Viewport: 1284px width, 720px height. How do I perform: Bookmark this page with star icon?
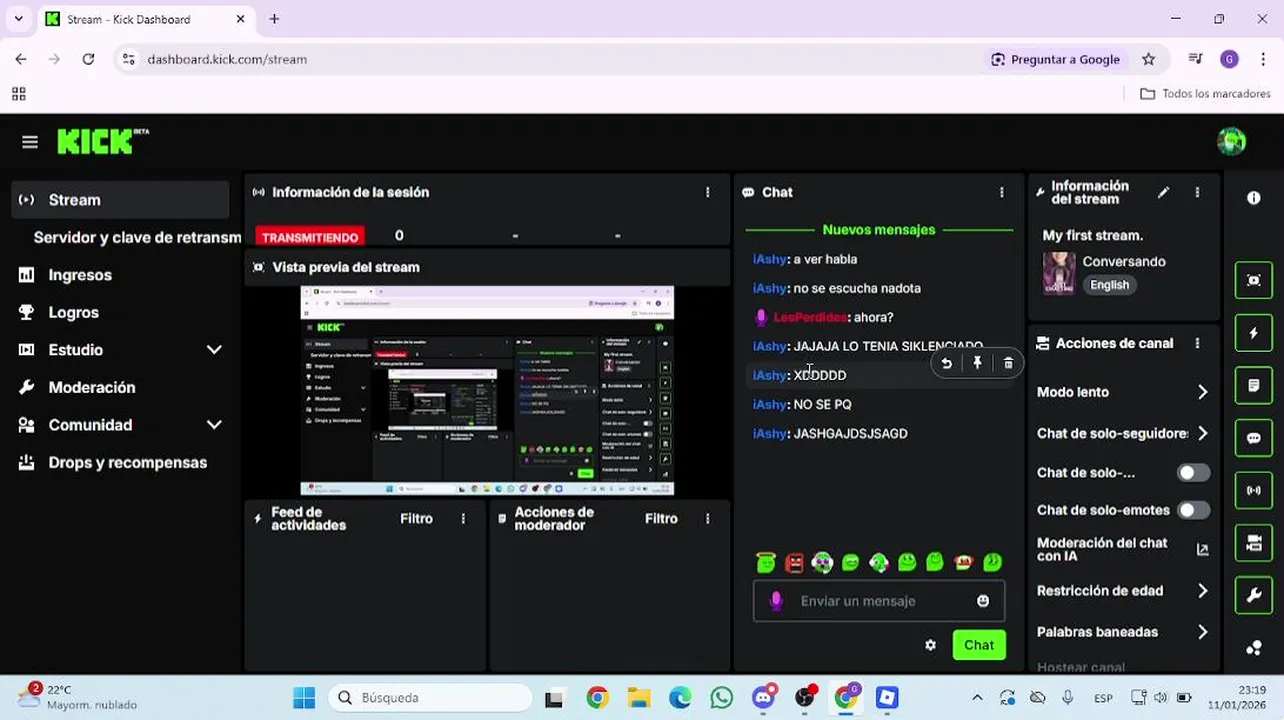[x=1148, y=59]
